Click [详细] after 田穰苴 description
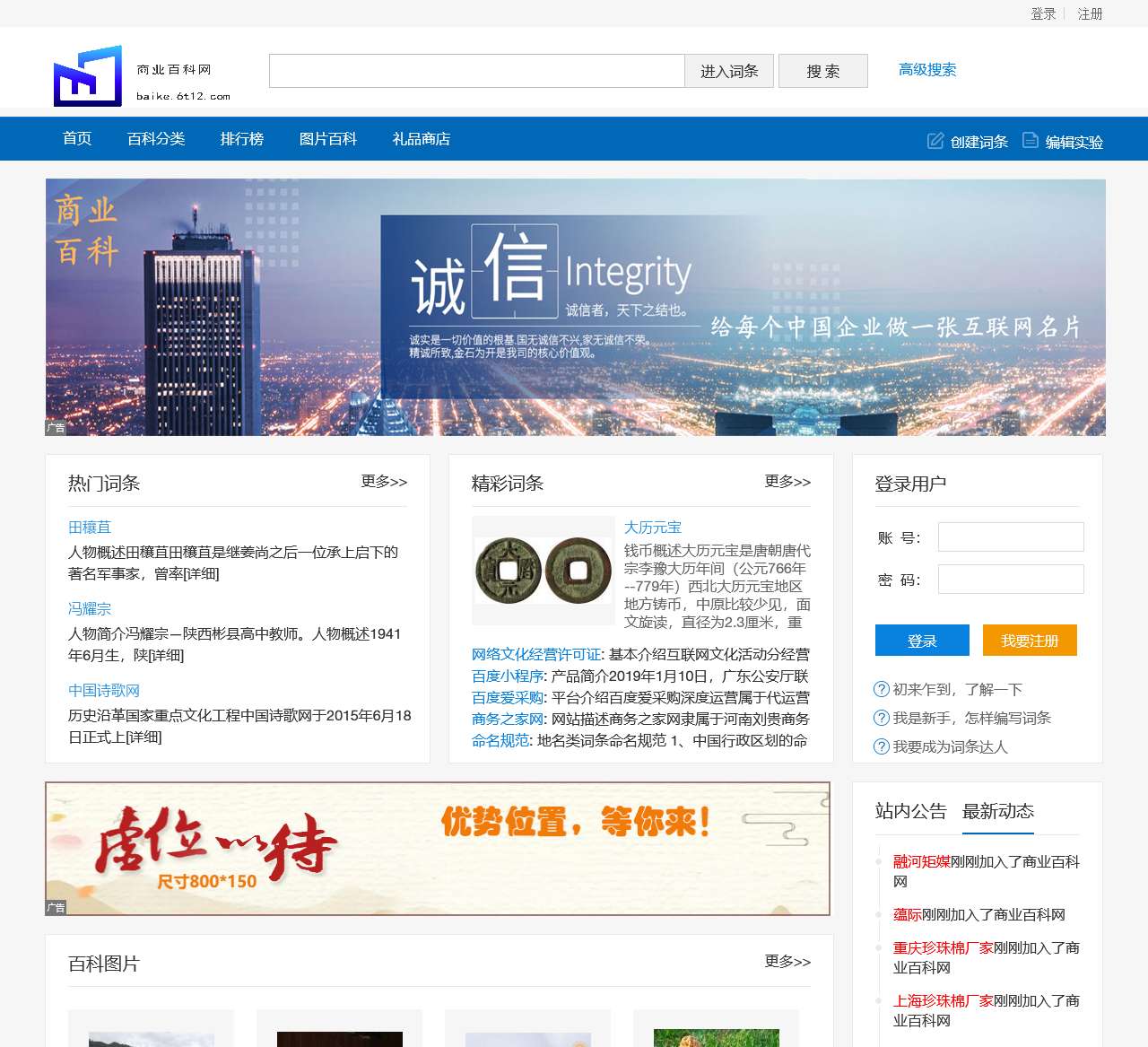 (201, 574)
